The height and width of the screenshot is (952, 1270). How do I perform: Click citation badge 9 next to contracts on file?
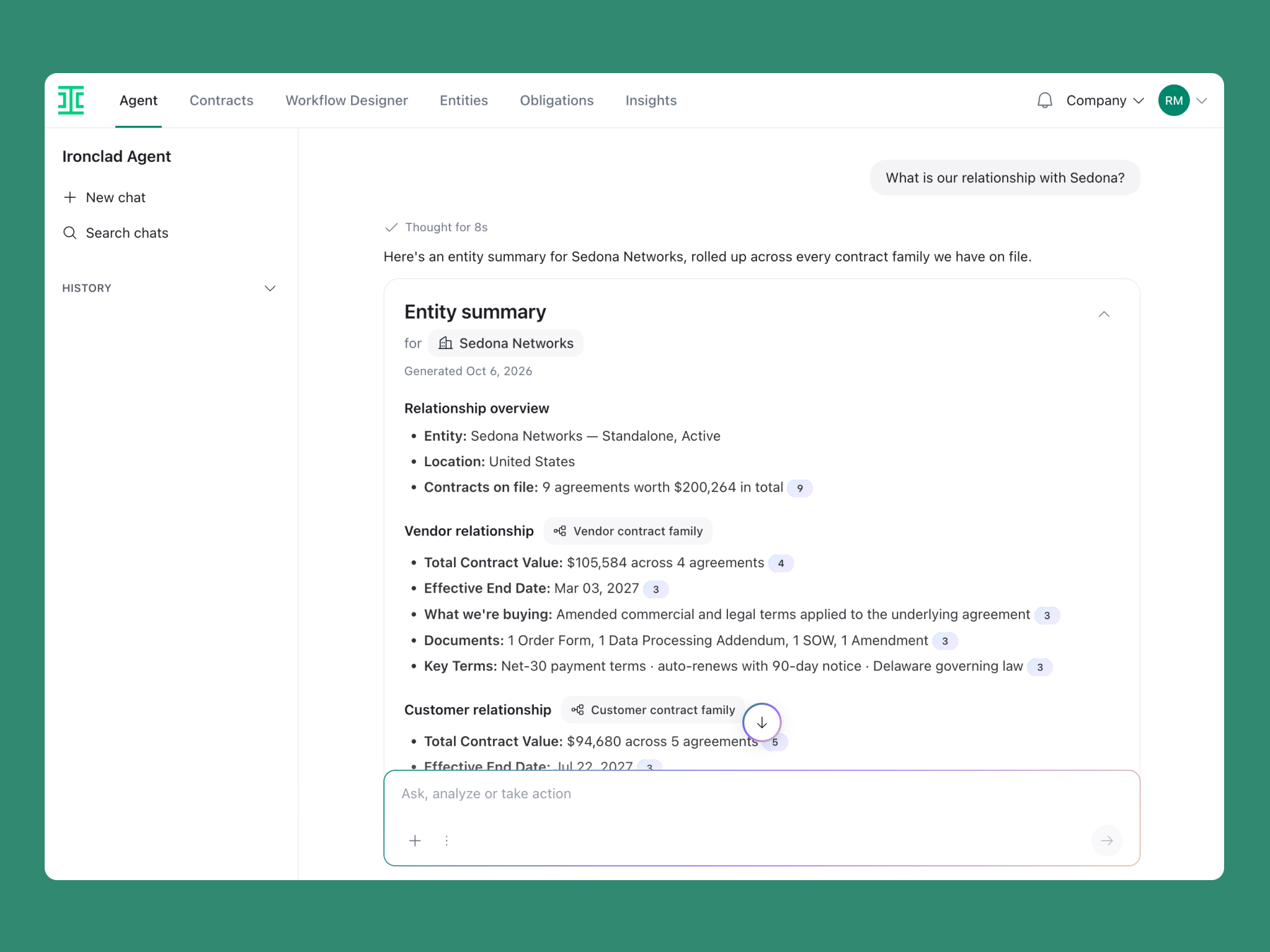[800, 488]
